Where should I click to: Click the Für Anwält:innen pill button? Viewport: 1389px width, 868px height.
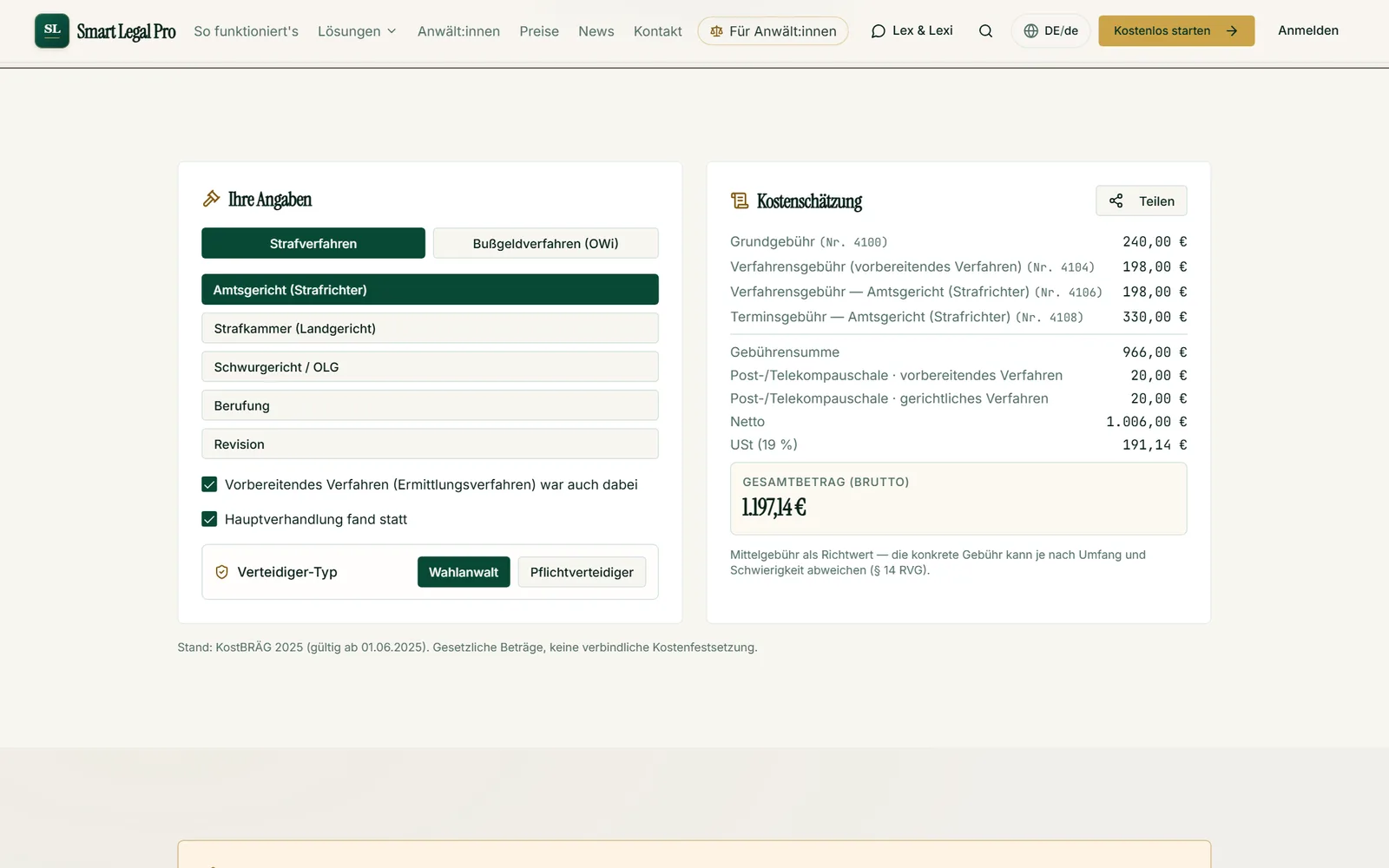[x=773, y=31]
